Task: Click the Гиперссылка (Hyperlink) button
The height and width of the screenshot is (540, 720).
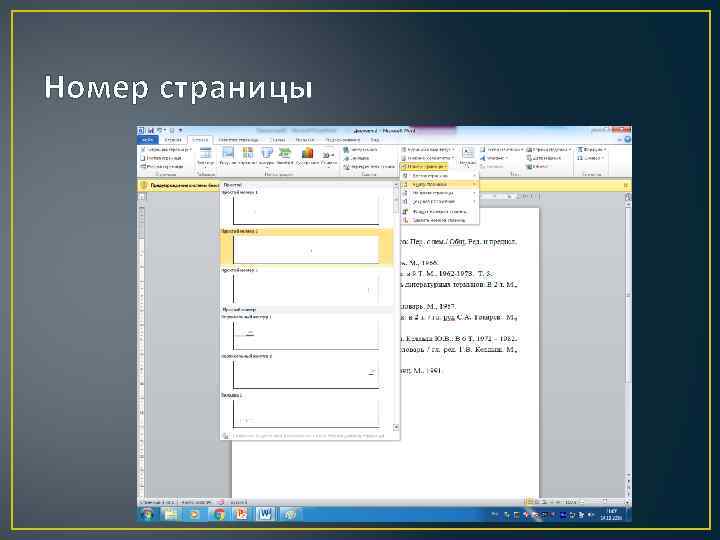Action: [x=361, y=150]
